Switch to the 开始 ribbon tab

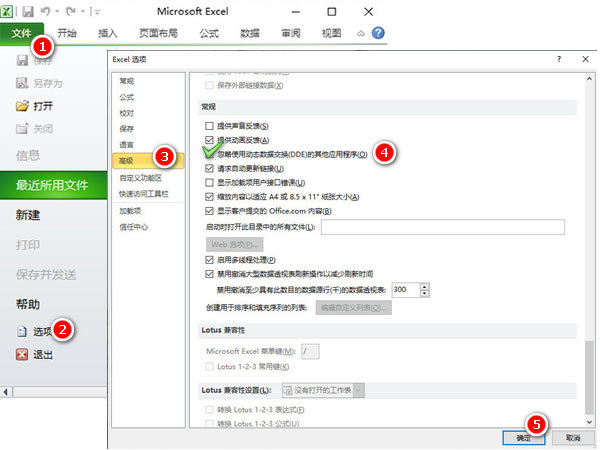(x=67, y=33)
